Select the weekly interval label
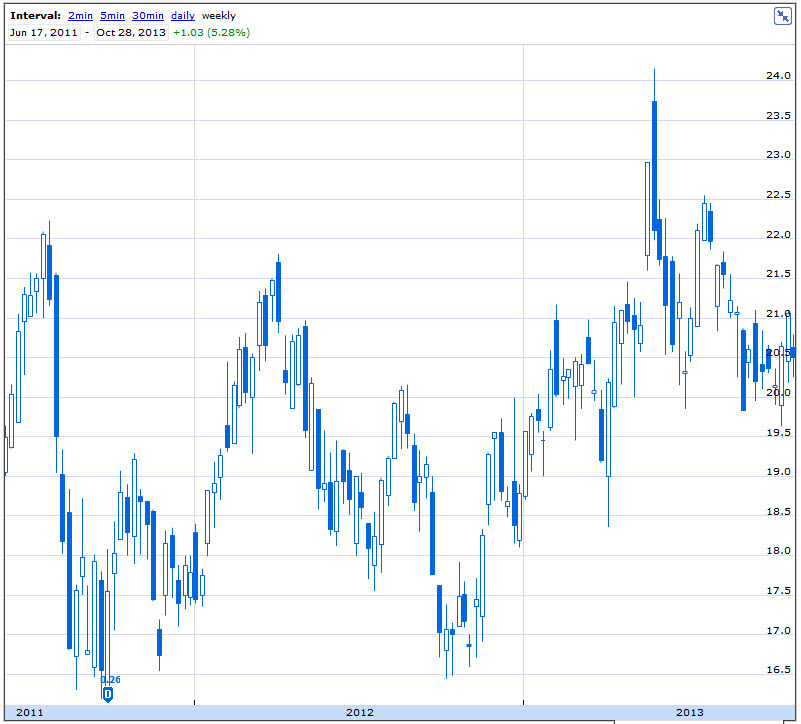The height and width of the screenshot is (724, 801). coord(219,16)
